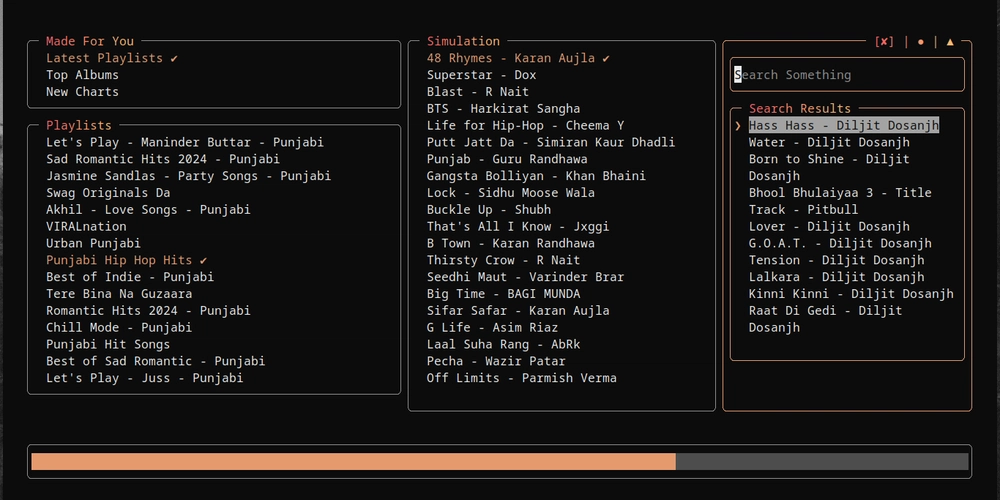Select Kinni Kinni - Diljit Dosanjh result

coord(851,294)
